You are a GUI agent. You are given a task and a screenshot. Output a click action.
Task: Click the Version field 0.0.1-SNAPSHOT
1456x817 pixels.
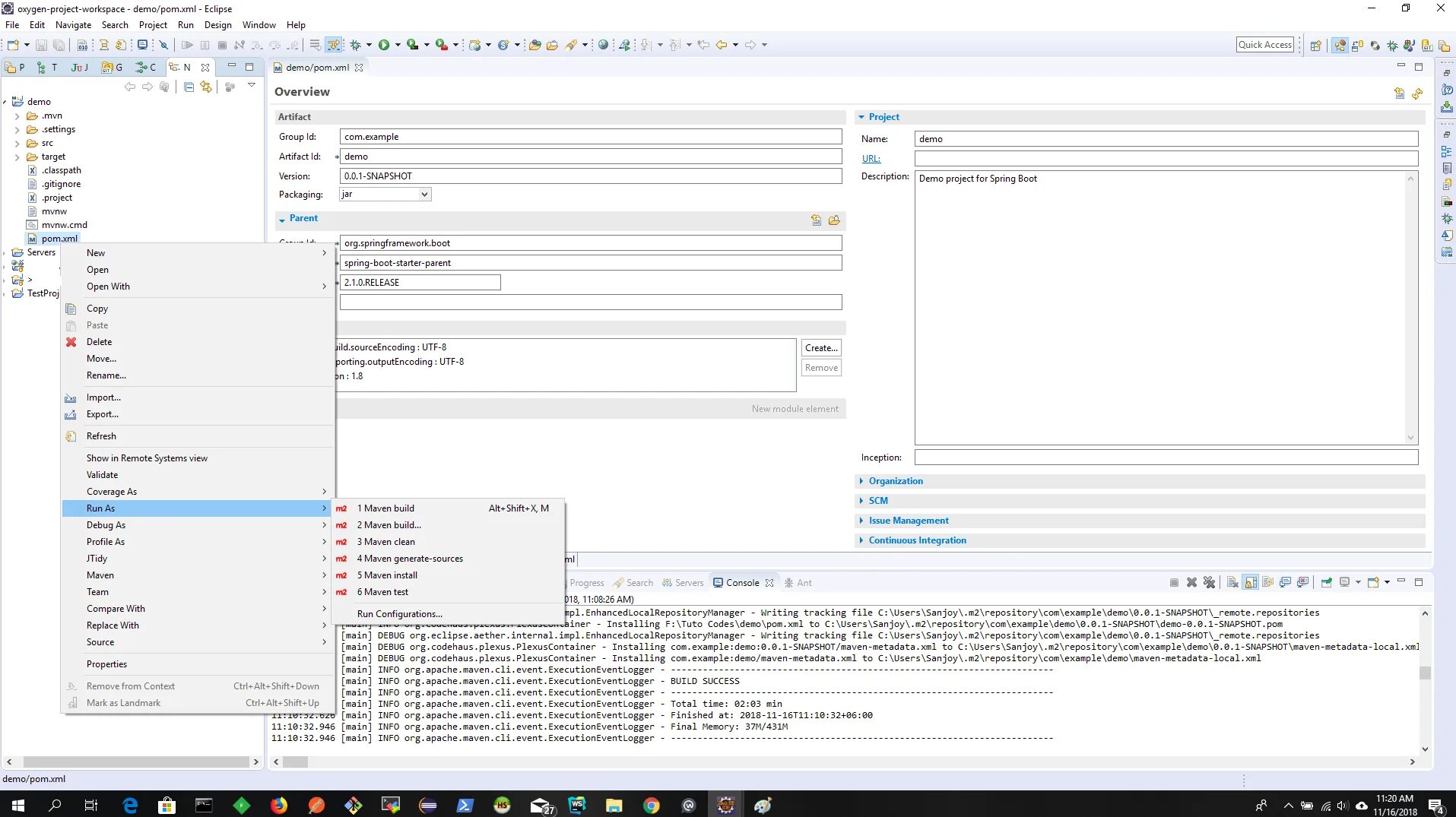coord(591,176)
